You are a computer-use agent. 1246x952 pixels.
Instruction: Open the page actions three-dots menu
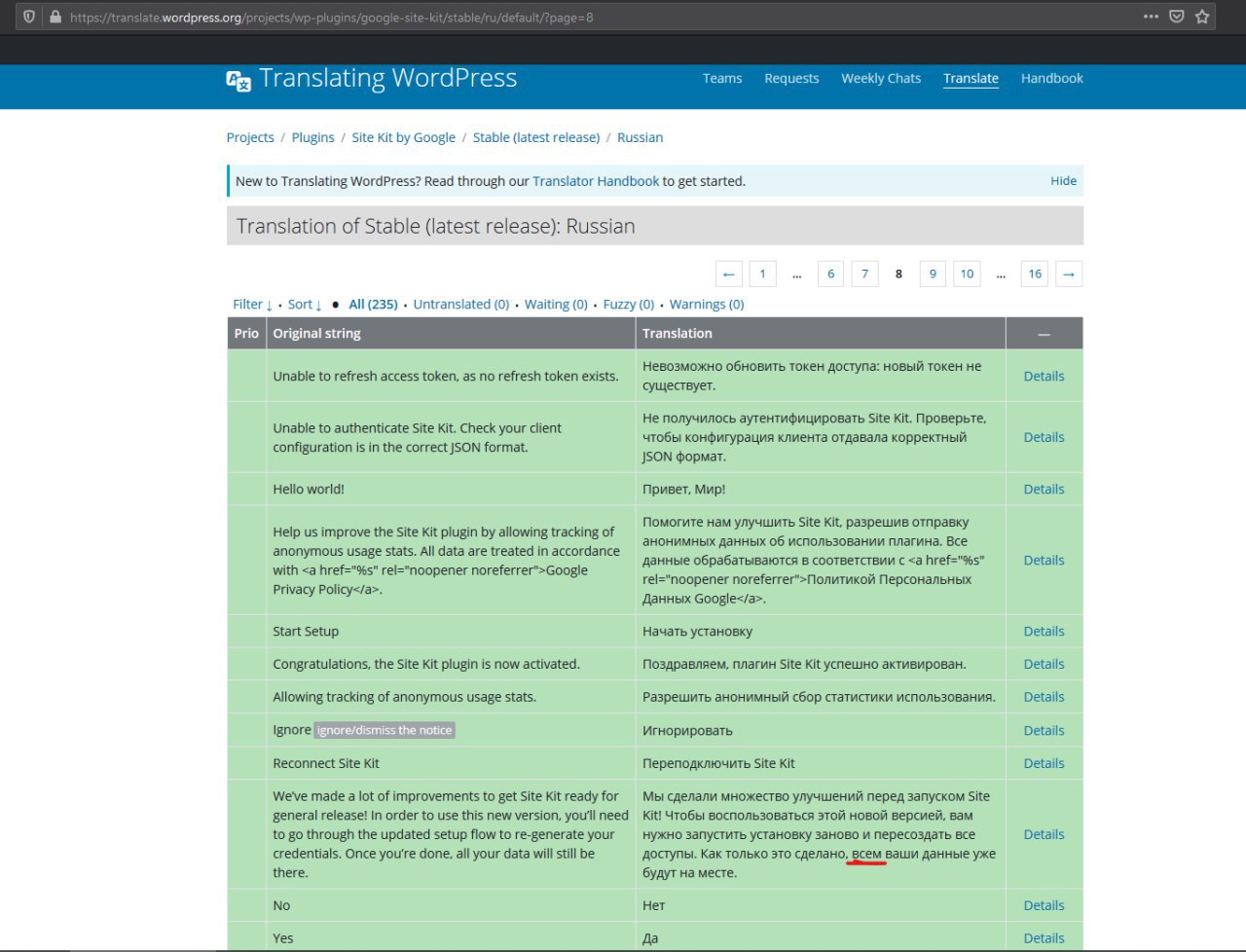tap(1151, 17)
